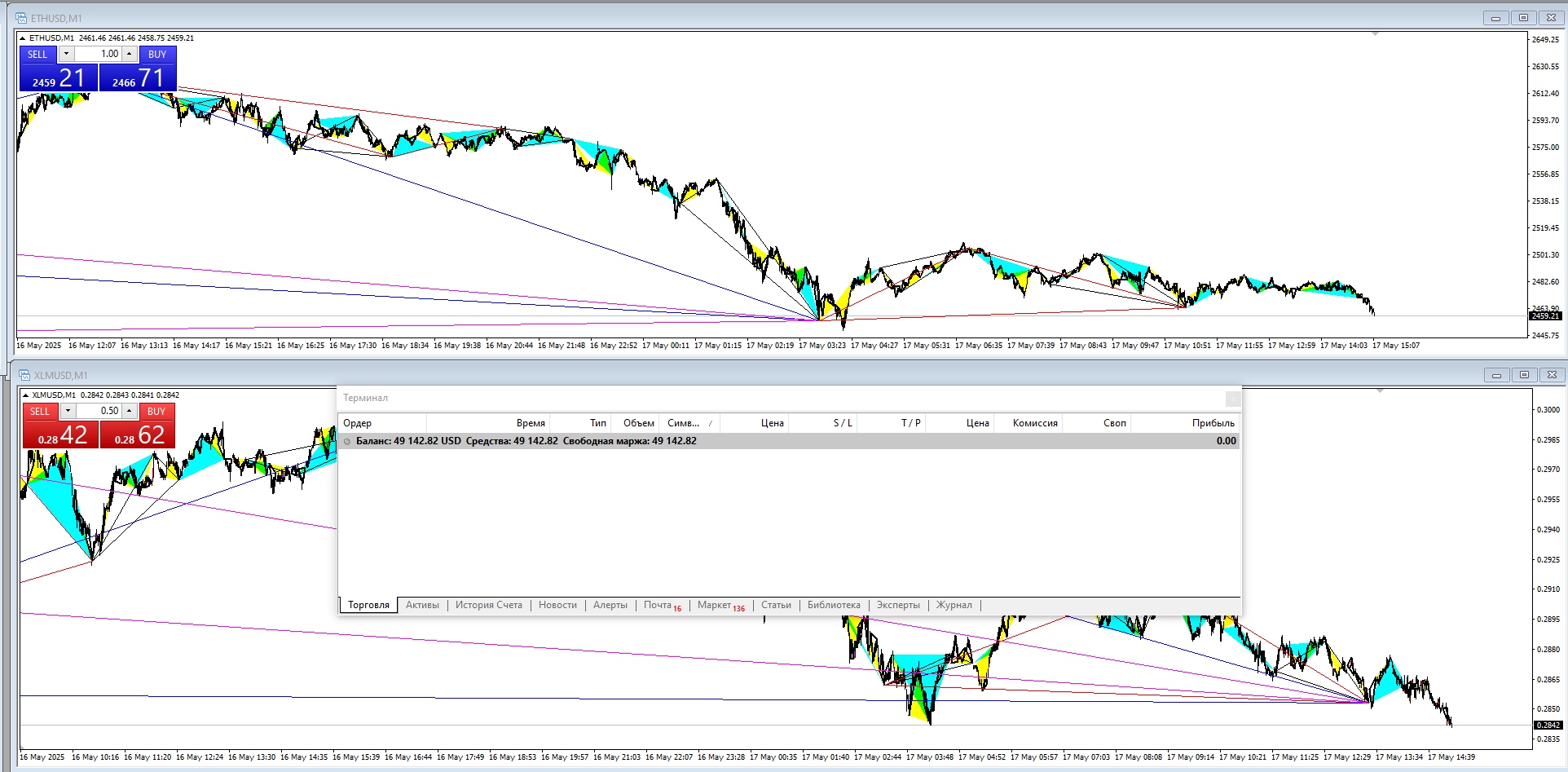Click the 0.28 62 buy price on XLMUSD
Screen dimensions: 1568x772
pyautogui.click(x=138, y=435)
